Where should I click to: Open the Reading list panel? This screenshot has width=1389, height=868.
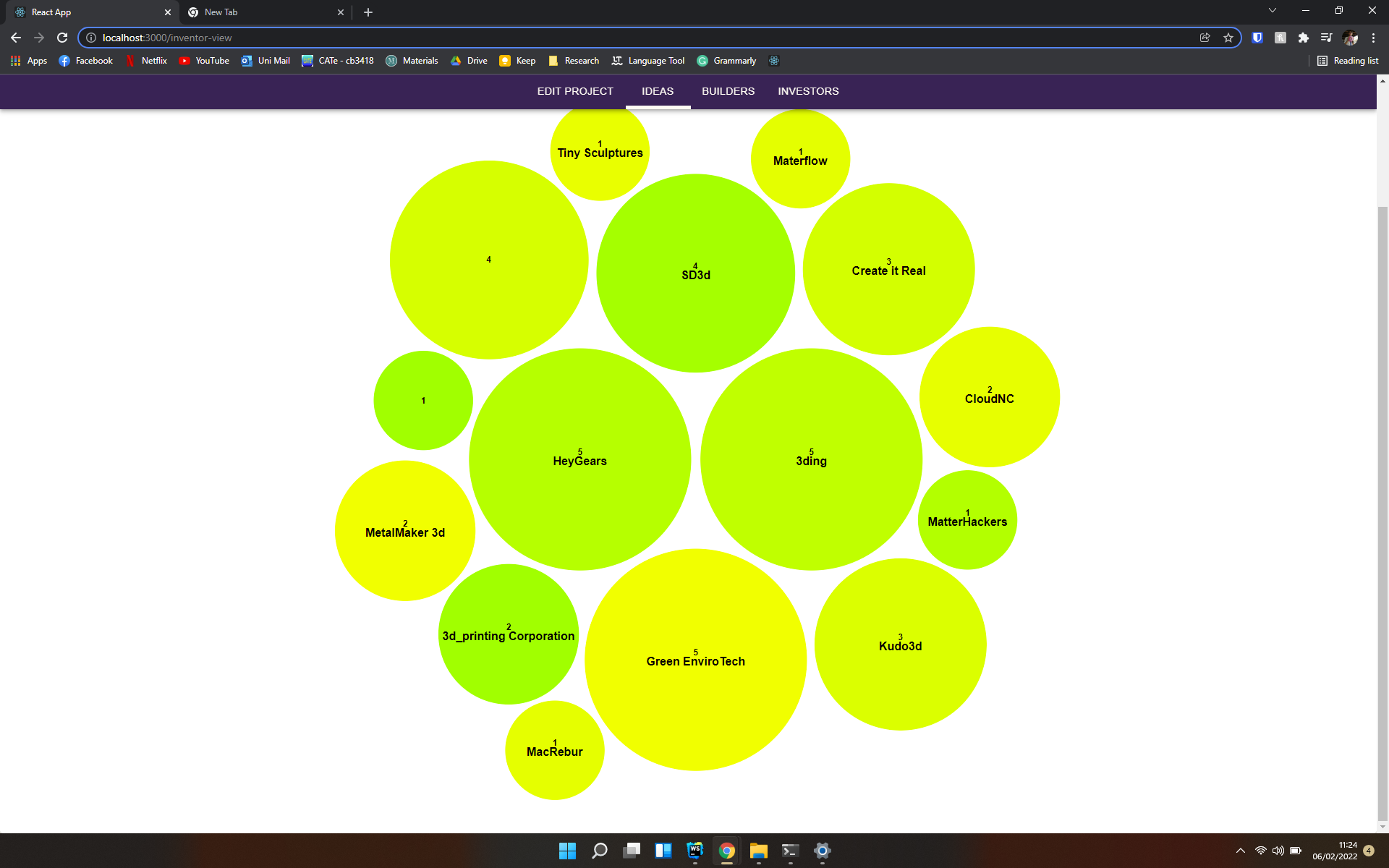coord(1348,61)
